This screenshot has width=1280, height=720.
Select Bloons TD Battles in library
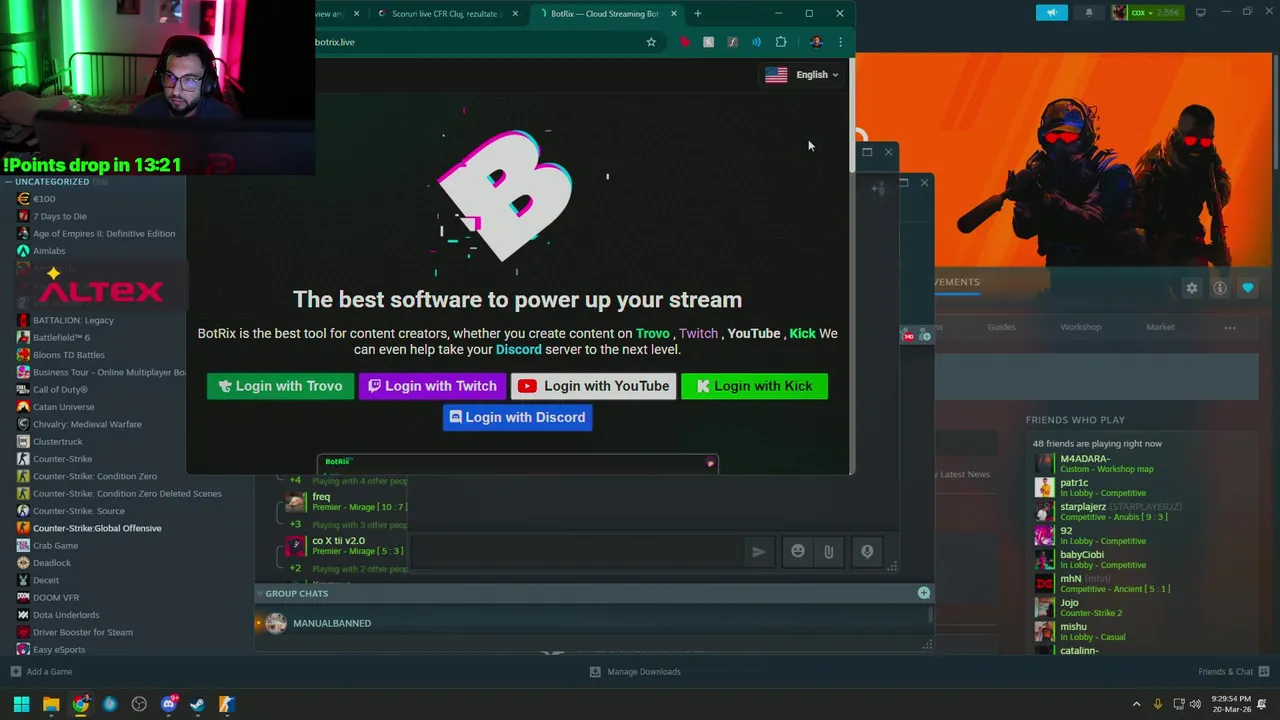coord(69,355)
